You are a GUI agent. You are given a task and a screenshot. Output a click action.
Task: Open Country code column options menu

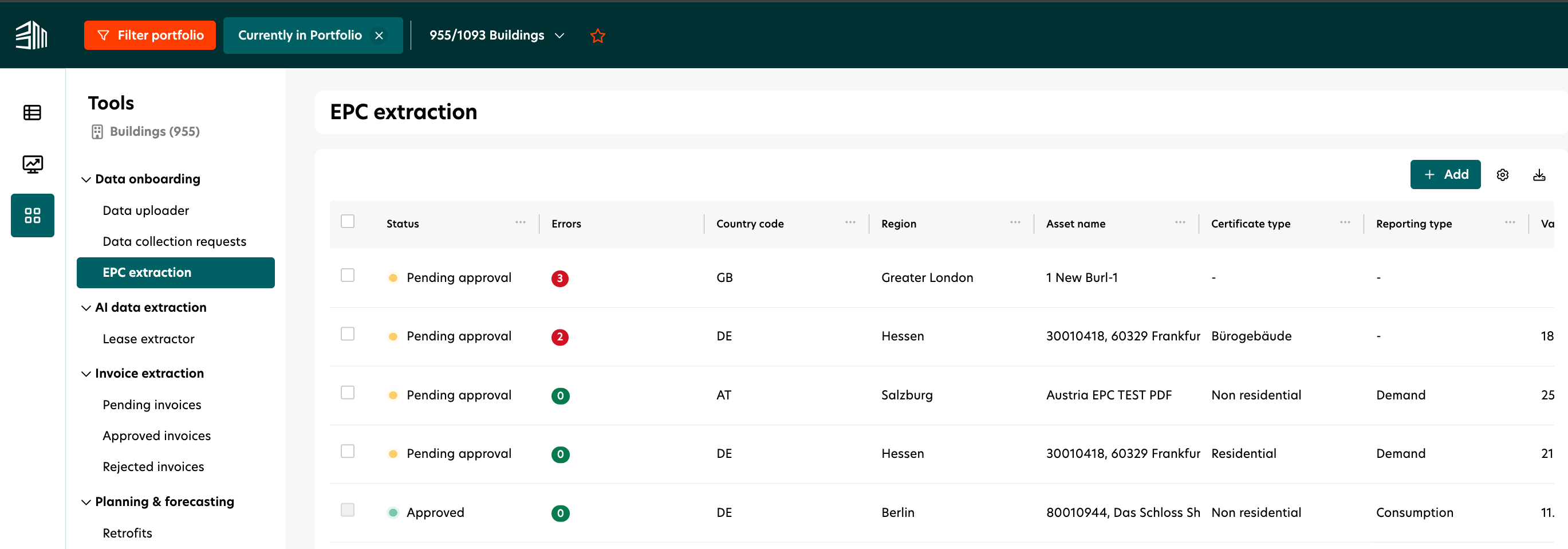pyautogui.click(x=850, y=222)
